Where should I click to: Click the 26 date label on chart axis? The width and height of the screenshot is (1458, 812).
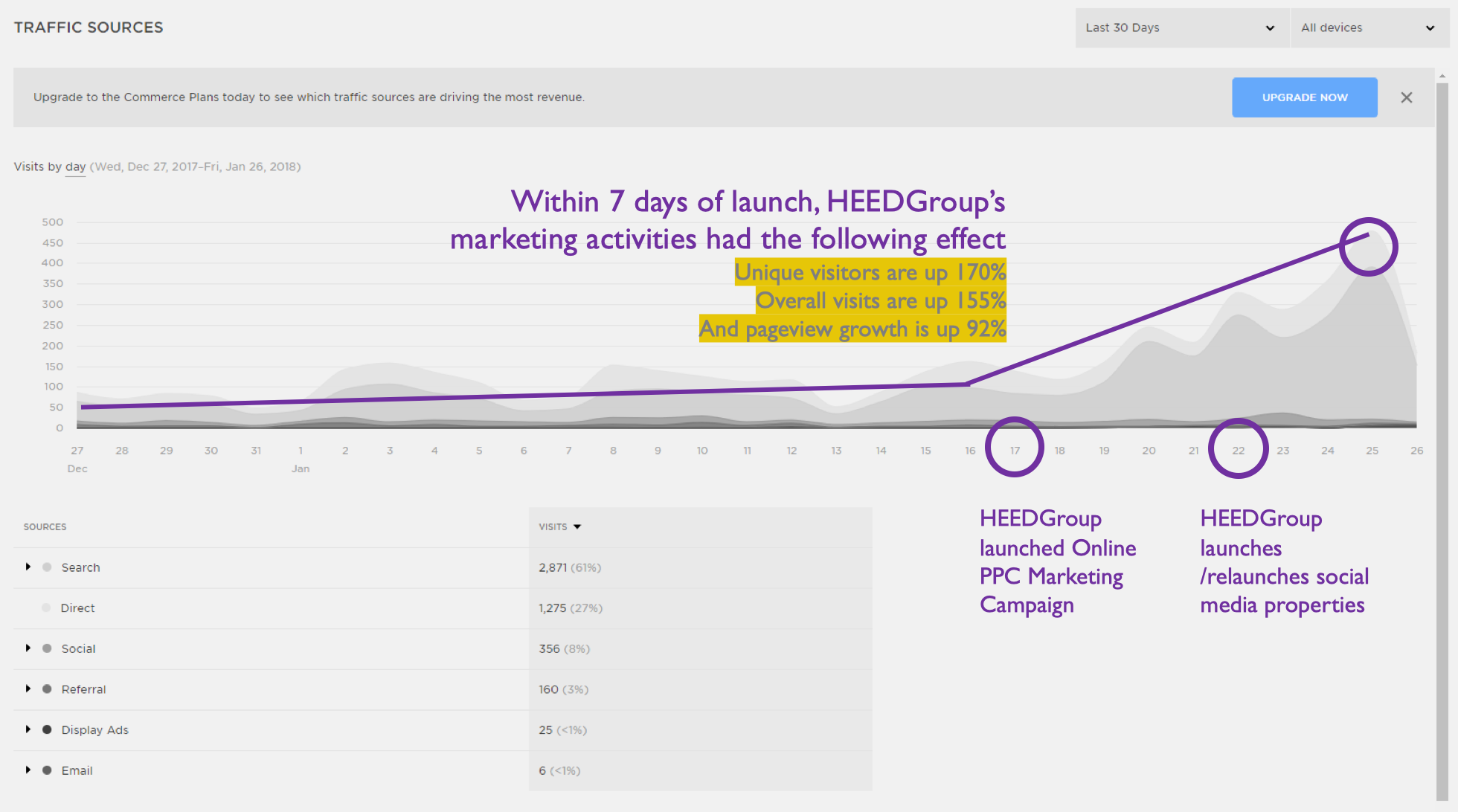(1416, 451)
